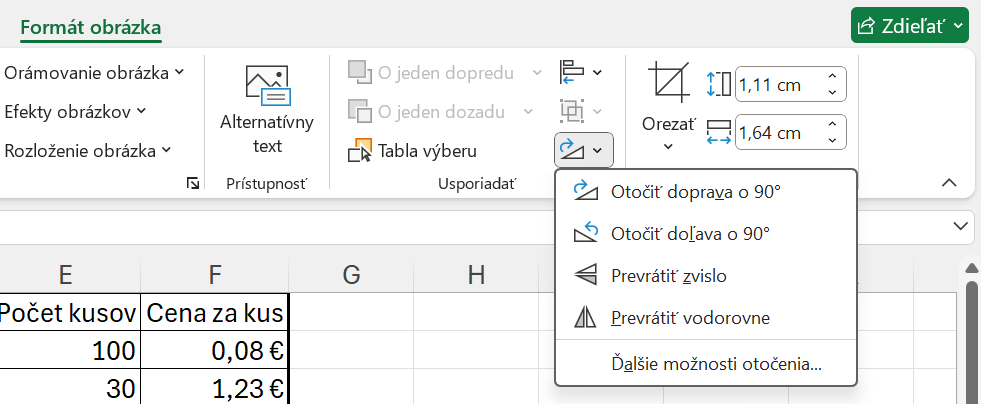Choose Prevrátiť zvislo
981x404 pixels.
coord(705,276)
